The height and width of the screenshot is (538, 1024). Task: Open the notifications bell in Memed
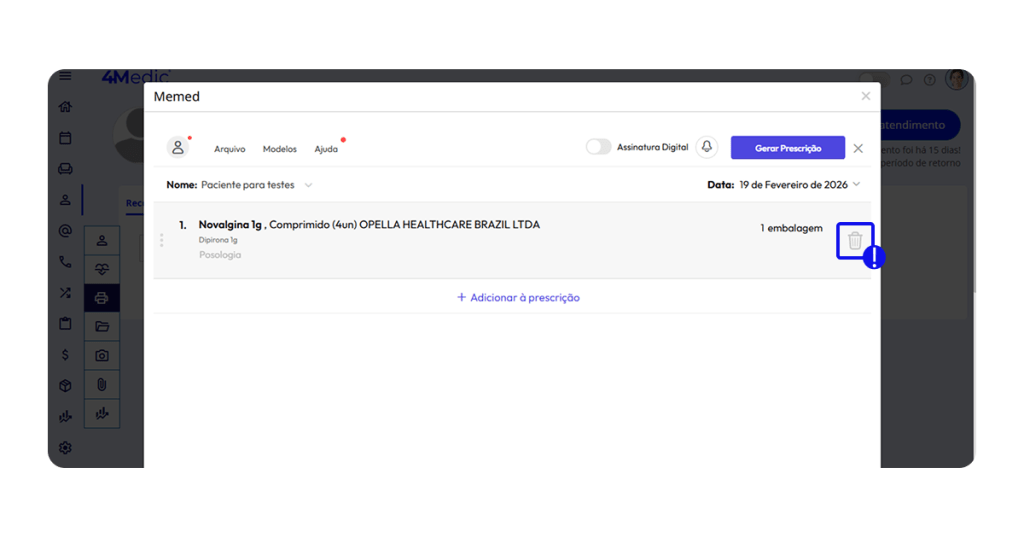pyautogui.click(x=707, y=147)
